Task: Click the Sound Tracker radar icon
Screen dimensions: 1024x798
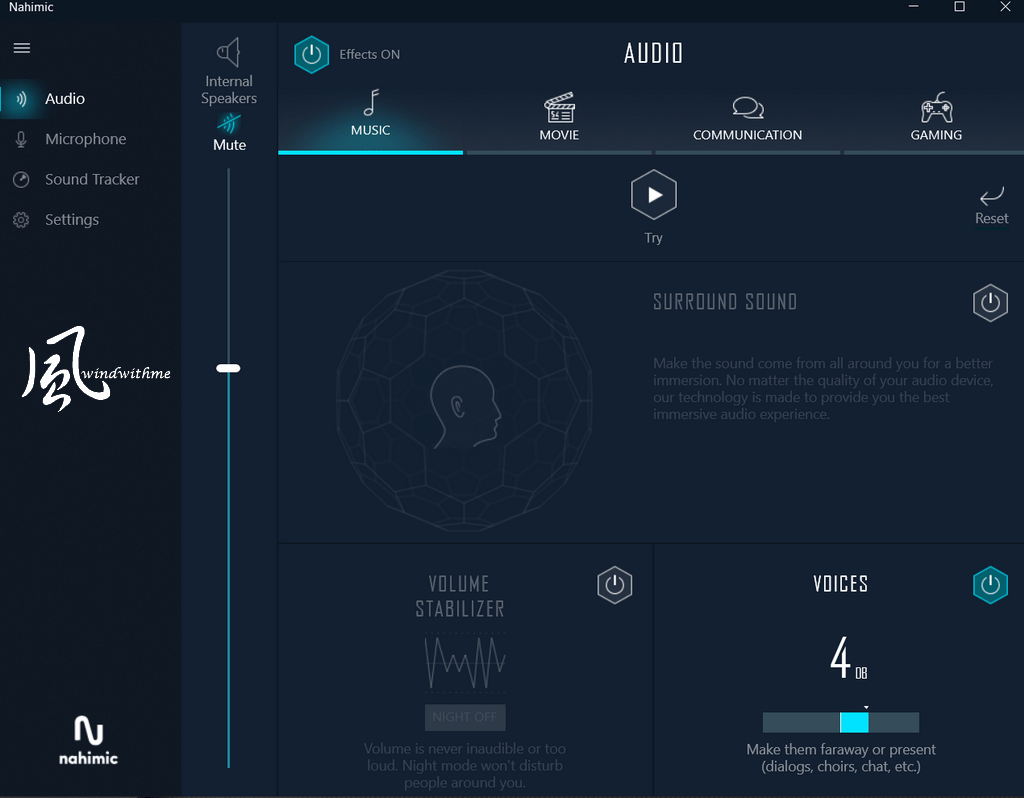Action: click(x=21, y=180)
